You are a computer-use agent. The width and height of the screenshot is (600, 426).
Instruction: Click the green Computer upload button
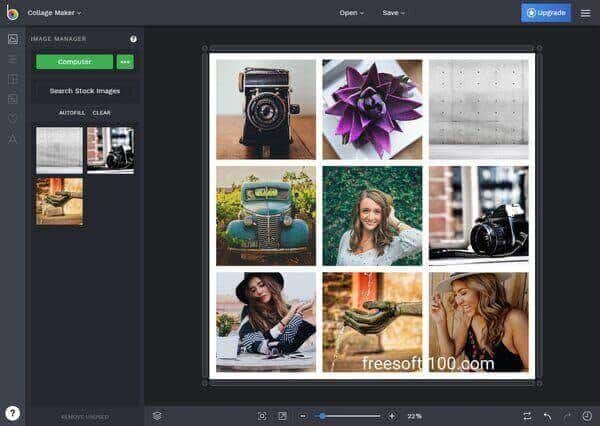click(74, 61)
